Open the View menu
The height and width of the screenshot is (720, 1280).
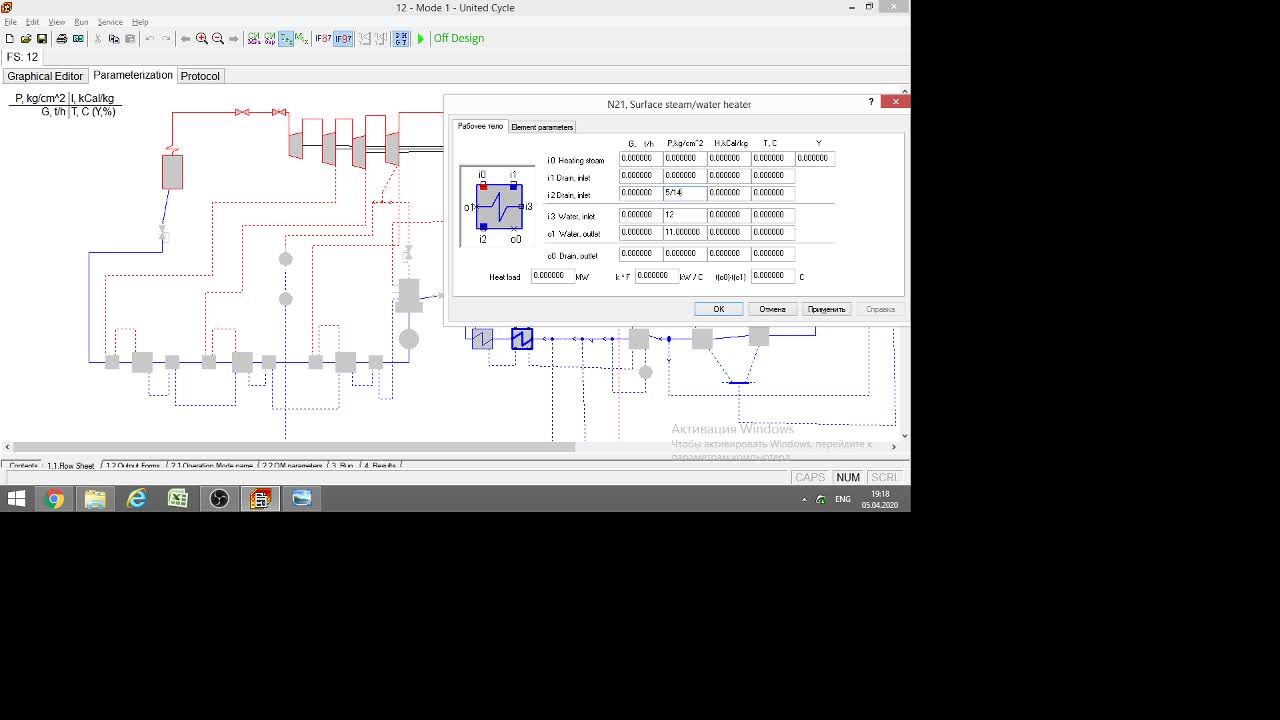click(57, 22)
